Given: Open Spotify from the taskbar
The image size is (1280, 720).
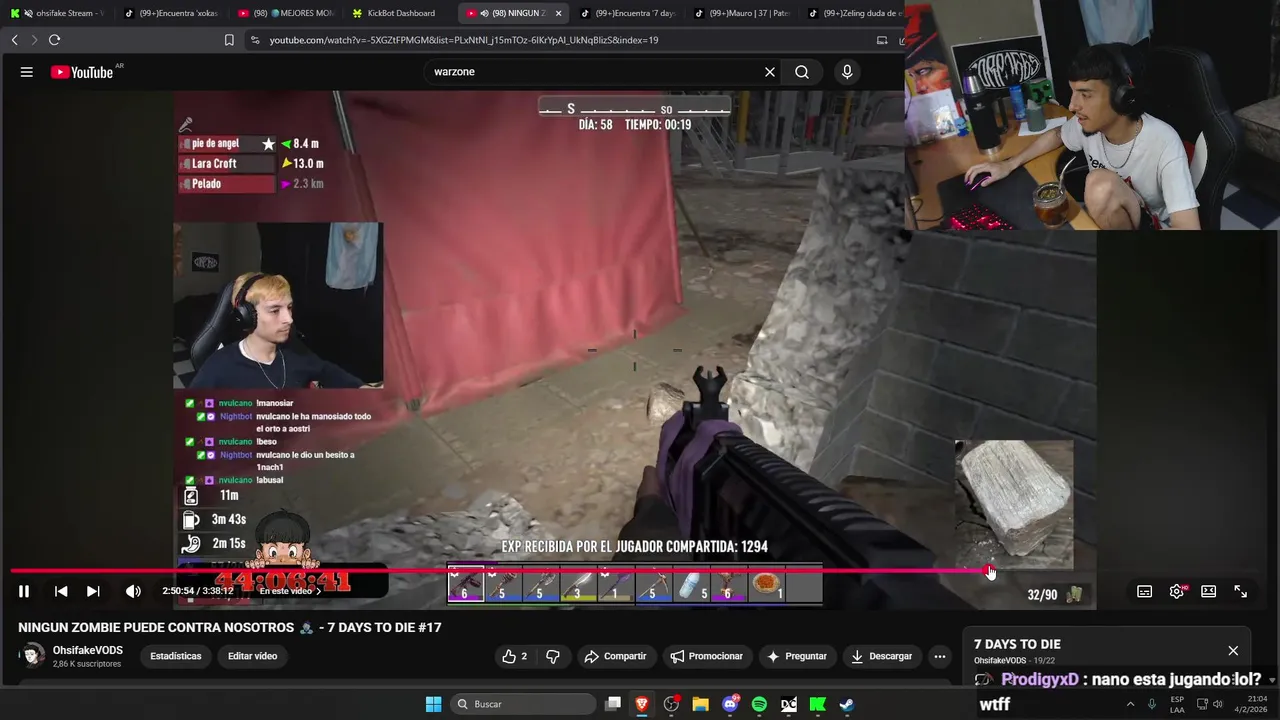Looking at the screenshot, I should pos(759,704).
